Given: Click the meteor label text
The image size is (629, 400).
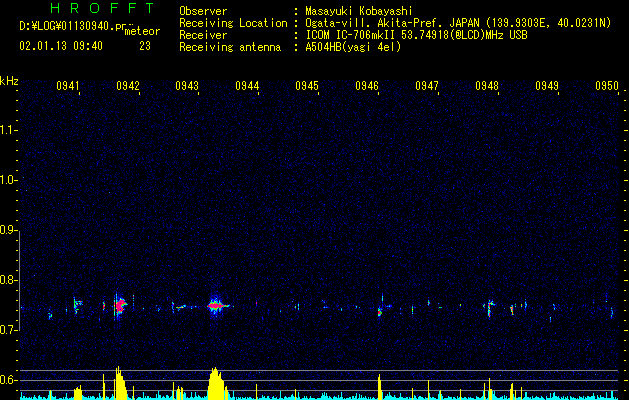Looking at the screenshot, I should (142, 31).
